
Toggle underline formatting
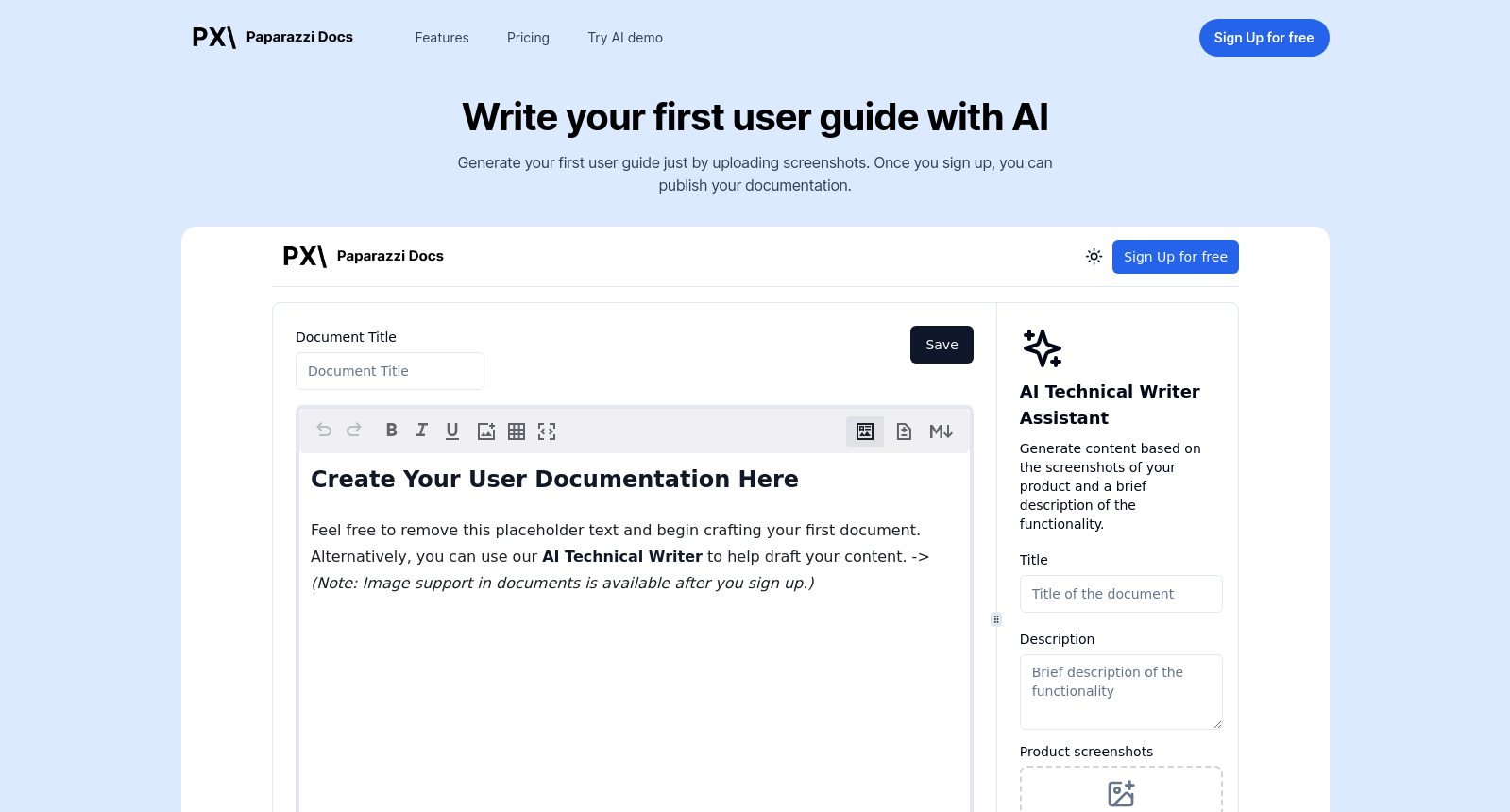[x=452, y=431]
